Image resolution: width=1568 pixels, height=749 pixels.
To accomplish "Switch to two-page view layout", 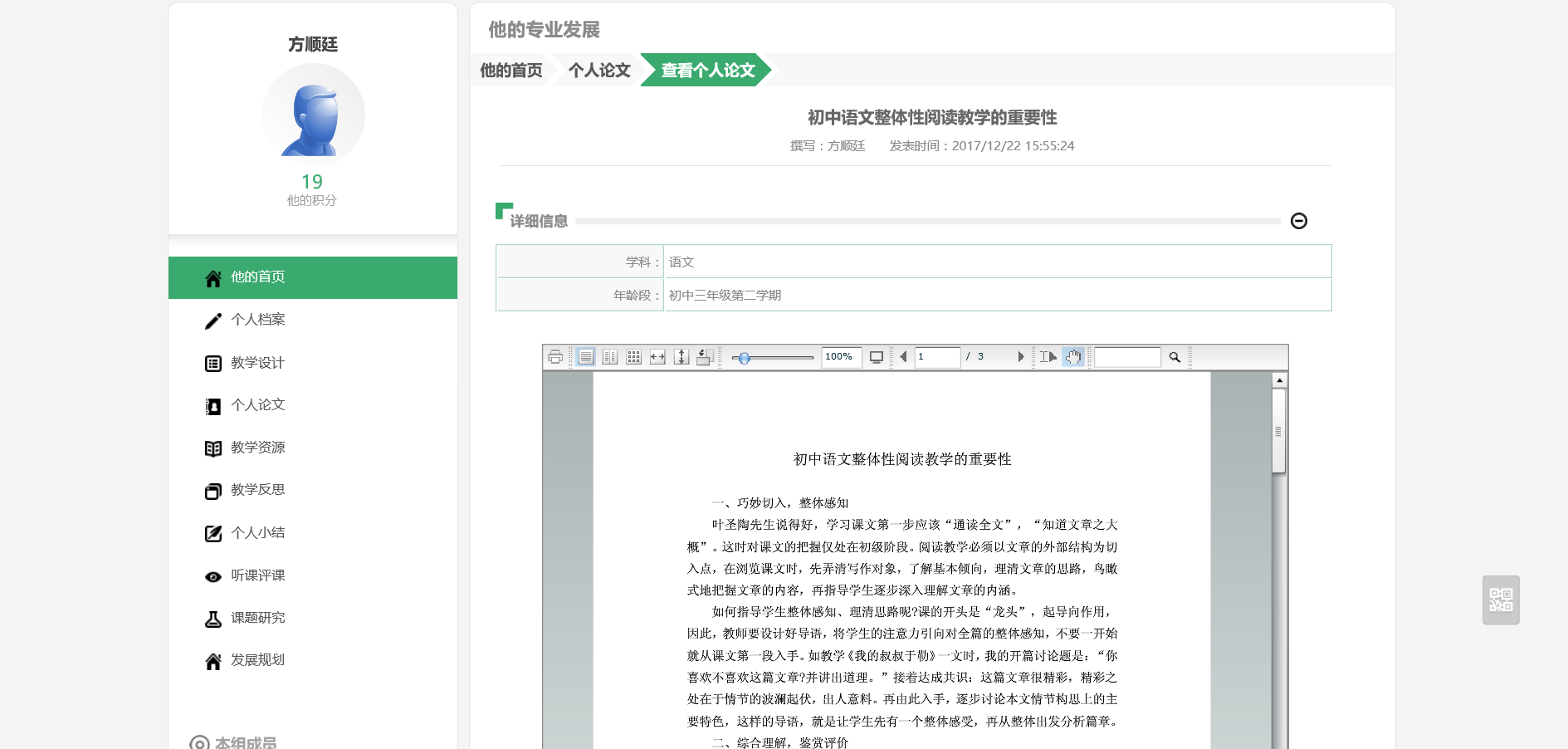I will point(610,357).
